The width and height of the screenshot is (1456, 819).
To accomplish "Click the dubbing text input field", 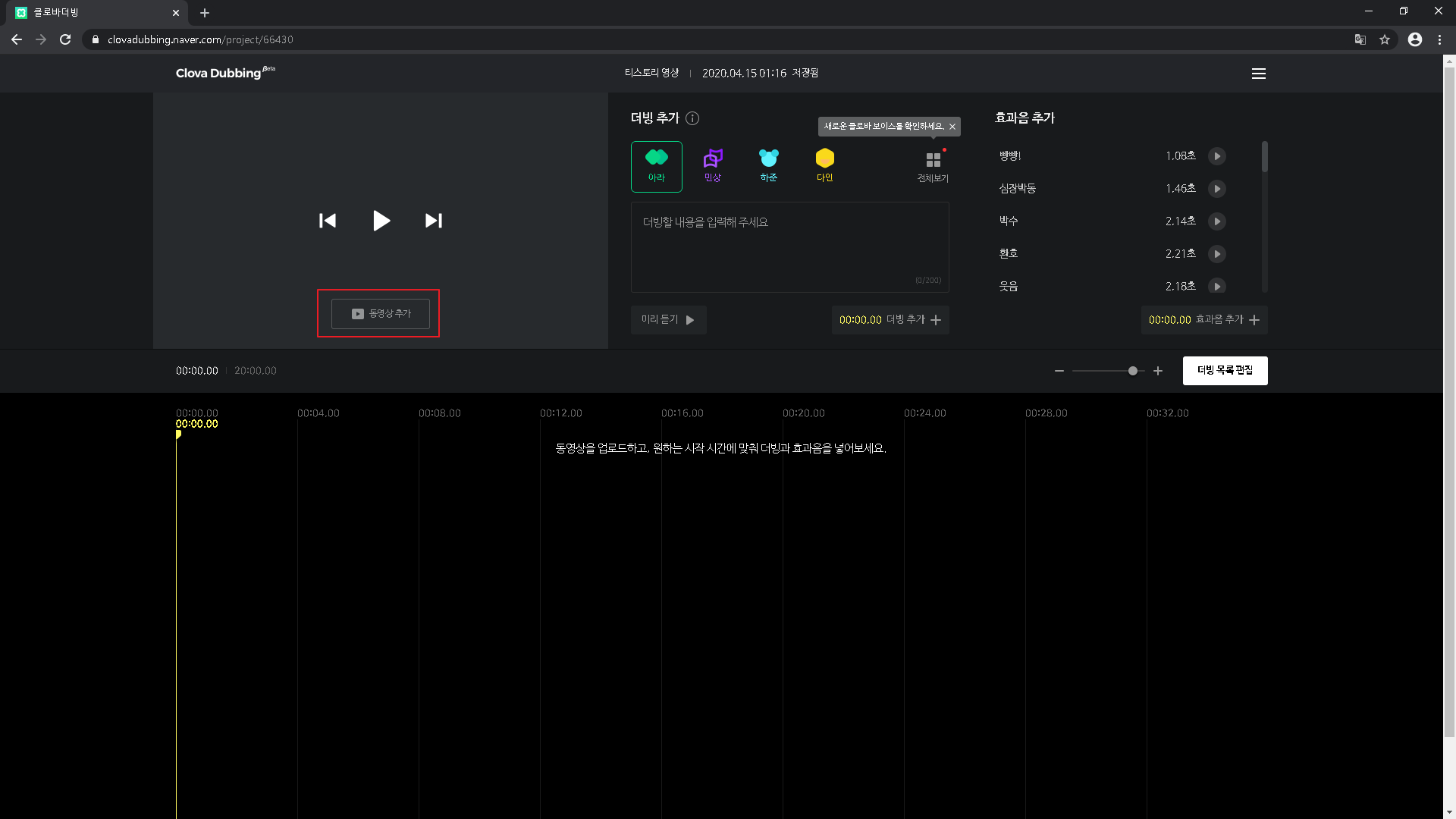I will (x=789, y=246).
